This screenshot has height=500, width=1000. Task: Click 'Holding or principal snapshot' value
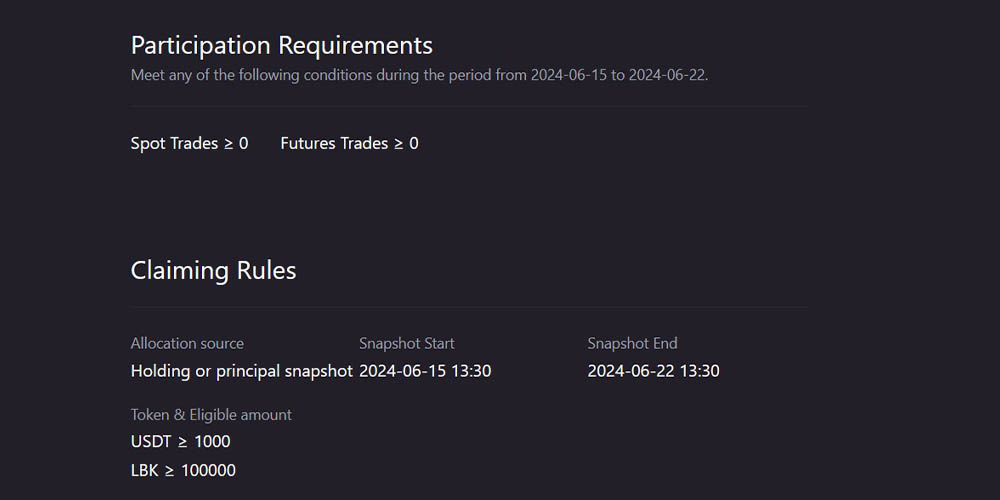tap(241, 371)
